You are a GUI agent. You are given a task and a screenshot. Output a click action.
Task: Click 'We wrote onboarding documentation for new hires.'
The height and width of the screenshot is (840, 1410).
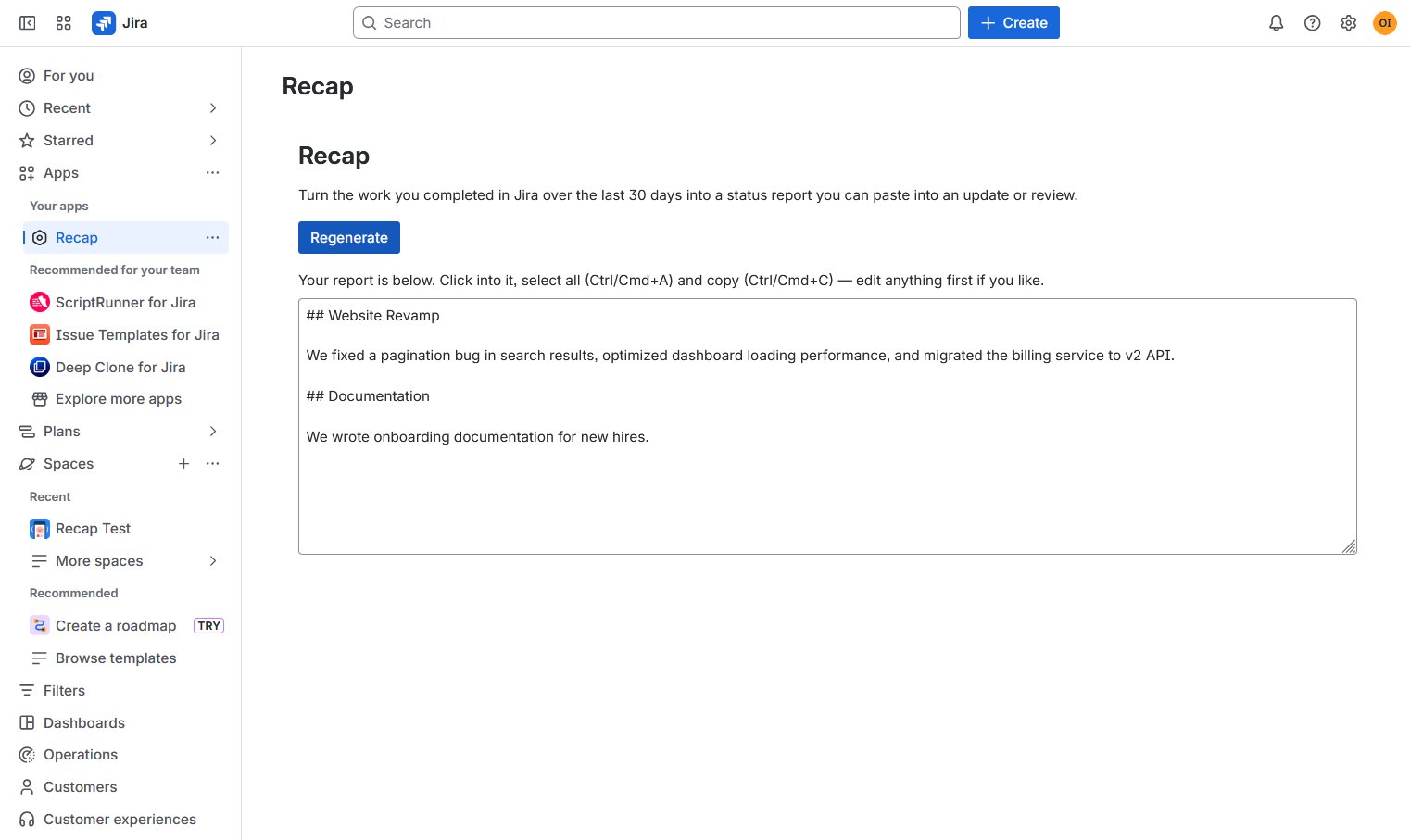pos(478,437)
